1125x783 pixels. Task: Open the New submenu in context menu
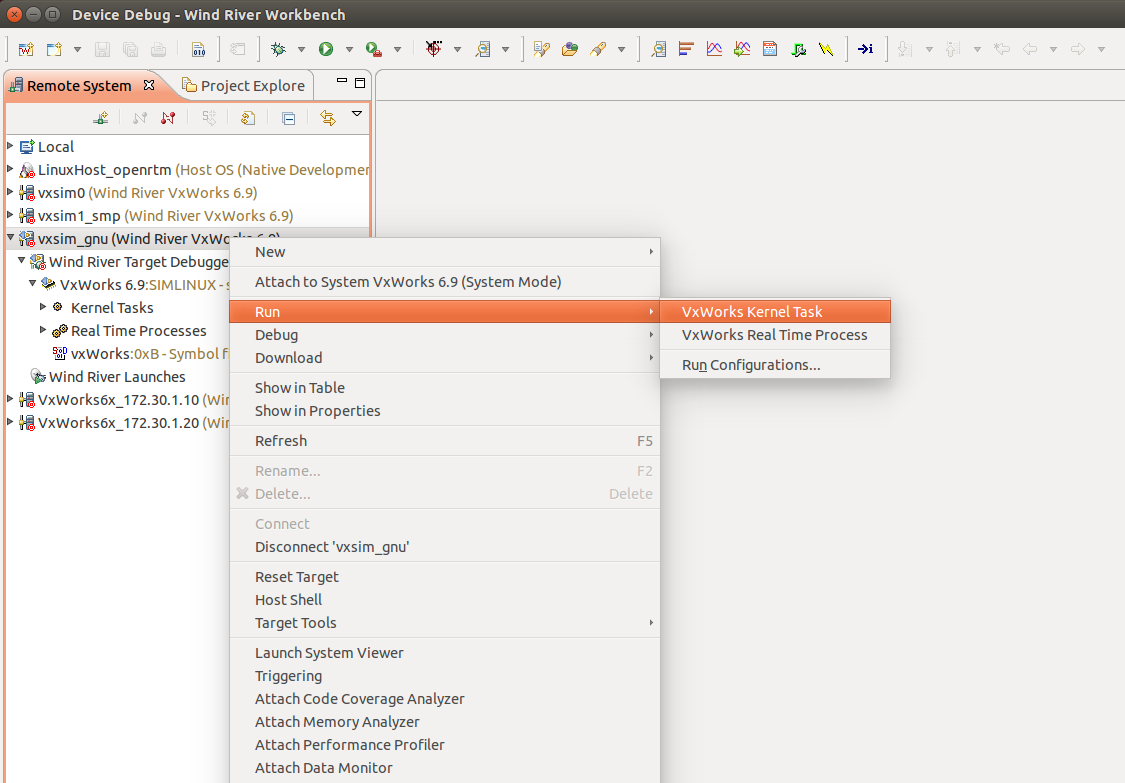(x=445, y=252)
